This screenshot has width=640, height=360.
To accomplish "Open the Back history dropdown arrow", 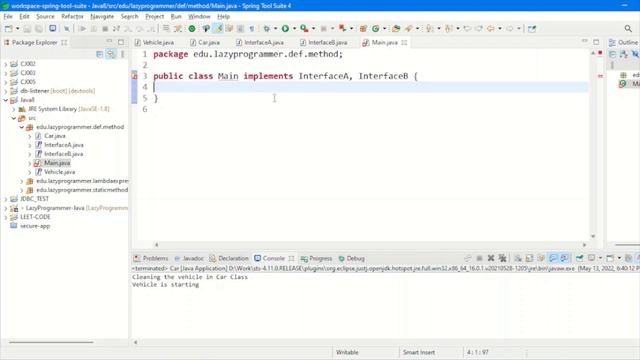I will (500, 29).
